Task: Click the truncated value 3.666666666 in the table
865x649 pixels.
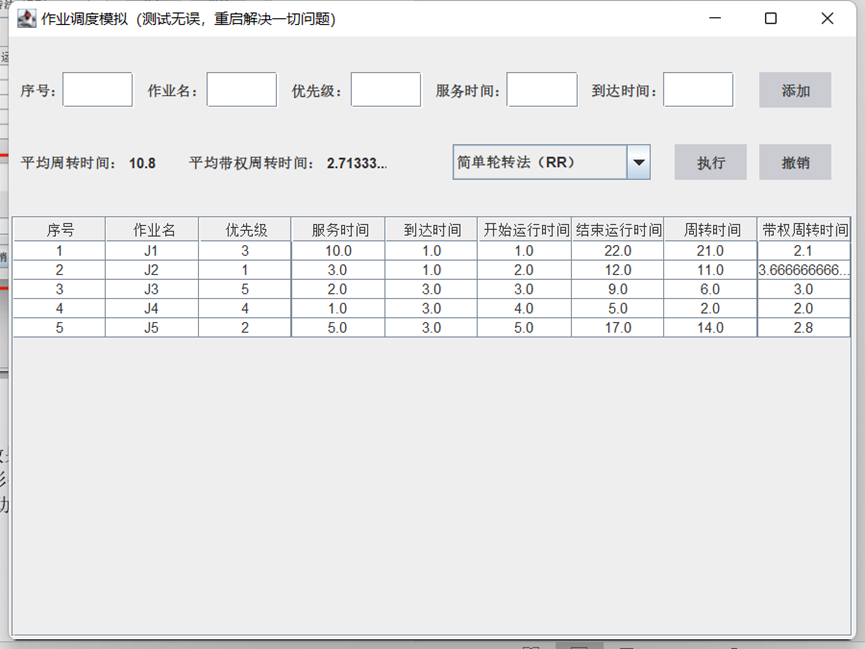Action: click(805, 269)
